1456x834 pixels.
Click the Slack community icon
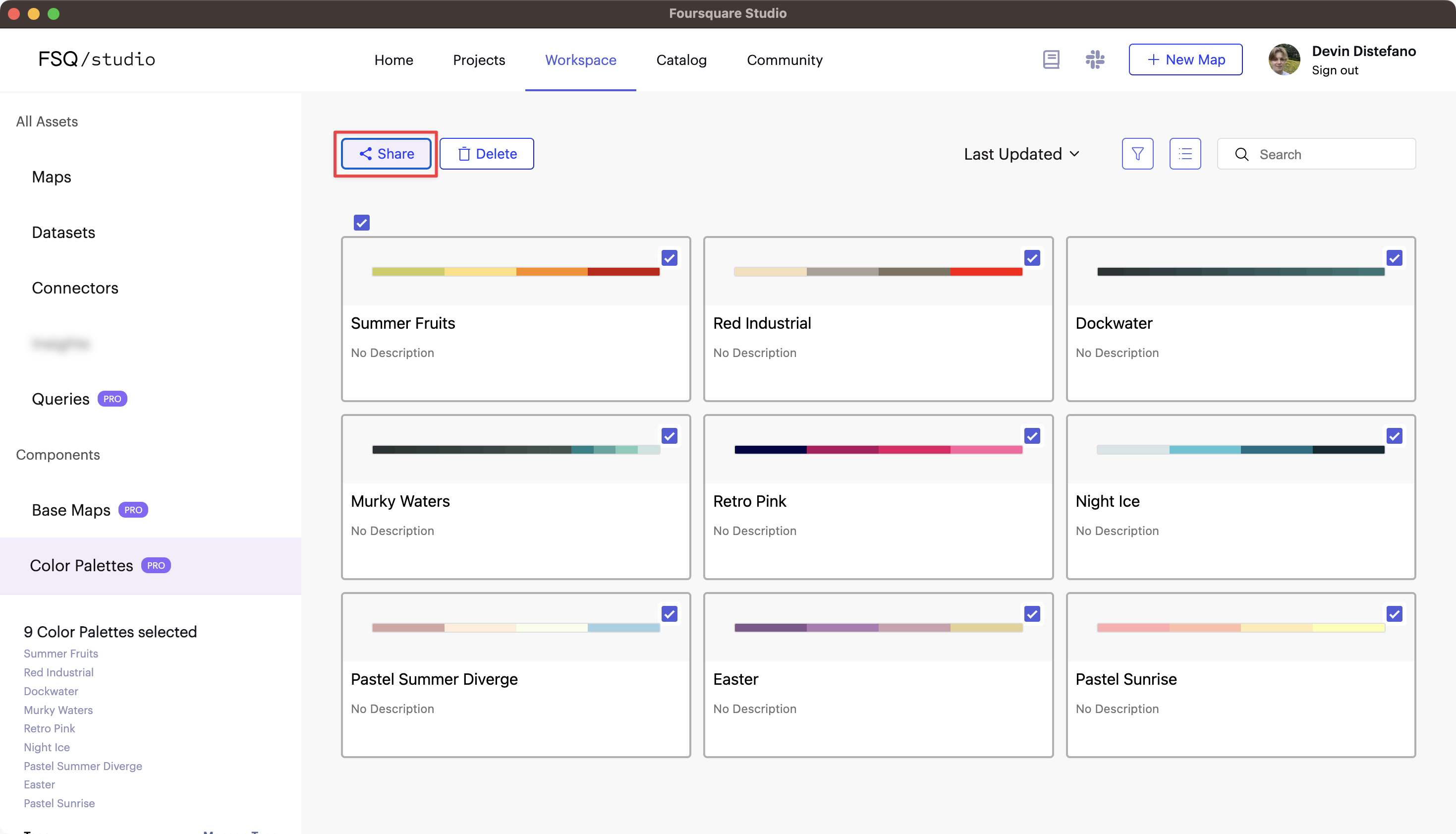point(1094,60)
